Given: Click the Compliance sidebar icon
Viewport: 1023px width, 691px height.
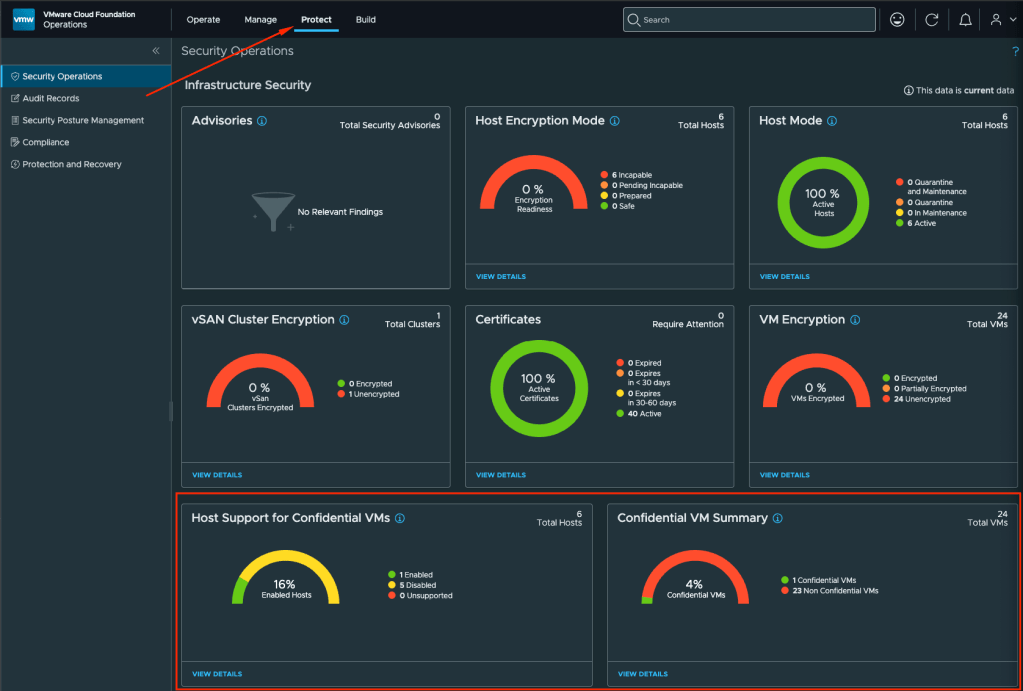Looking at the screenshot, I should pos(15,142).
